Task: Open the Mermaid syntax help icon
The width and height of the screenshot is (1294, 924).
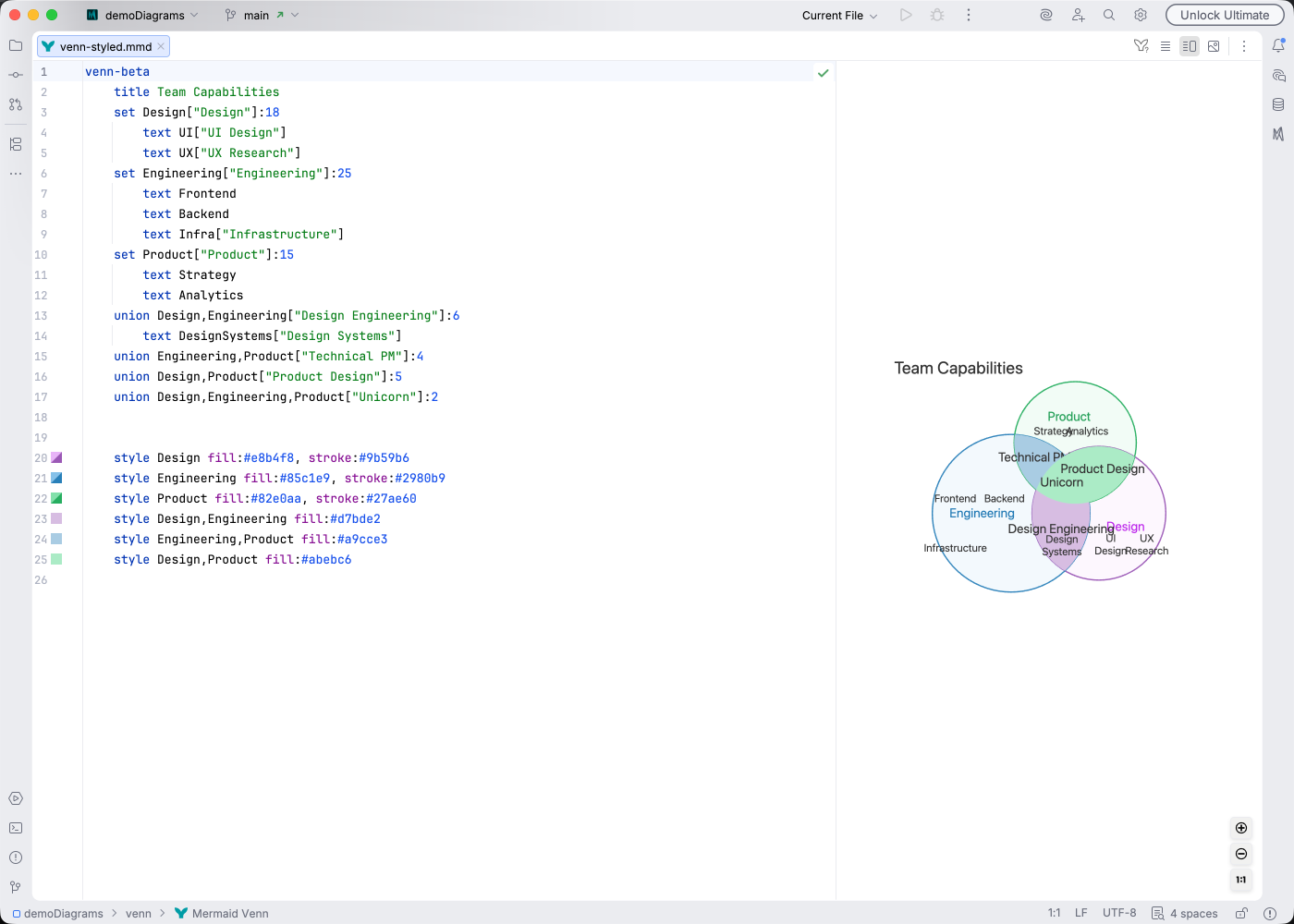Action: pyautogui.click(x=1141, y=45)
